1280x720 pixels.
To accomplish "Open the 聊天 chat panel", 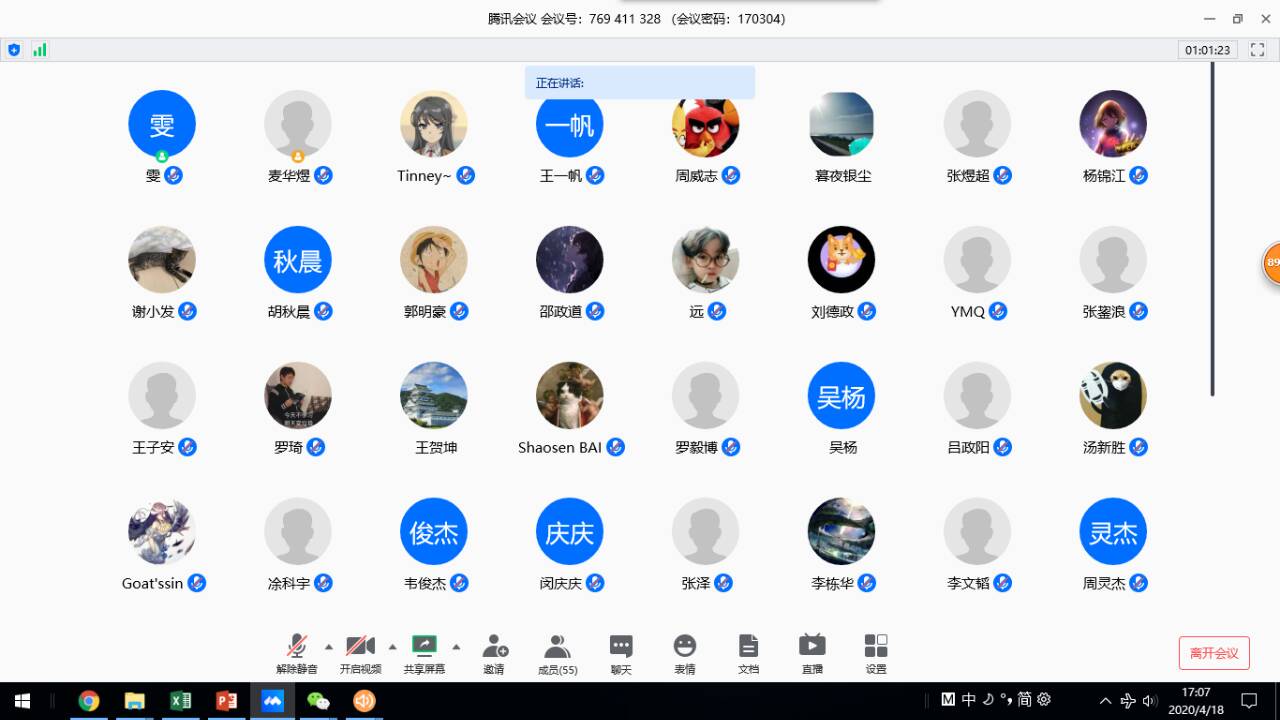I will (621, 652).
